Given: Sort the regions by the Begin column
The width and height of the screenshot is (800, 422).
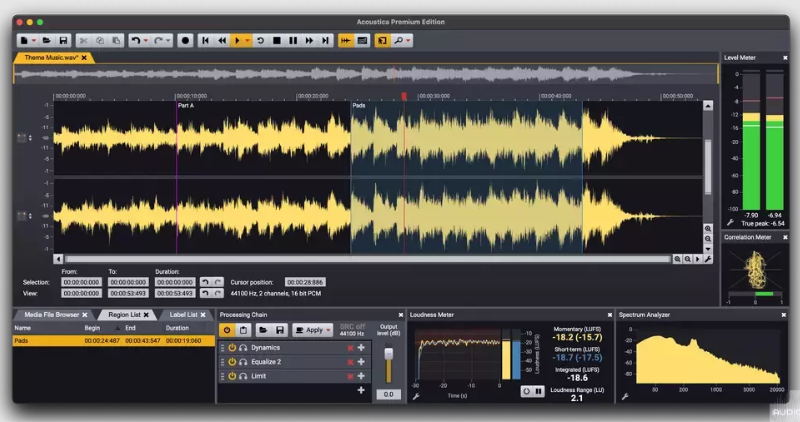Looking at the screenshot, I should point(92,328).
